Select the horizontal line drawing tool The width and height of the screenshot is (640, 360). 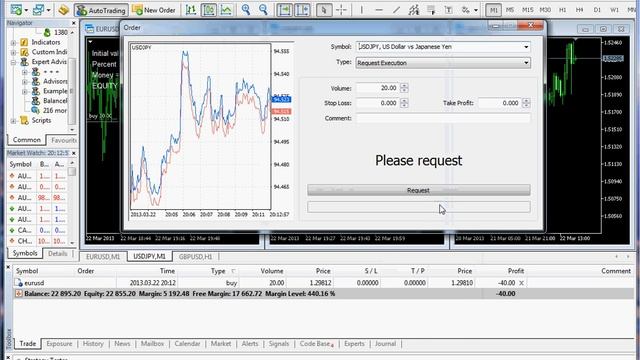point(379,10)
